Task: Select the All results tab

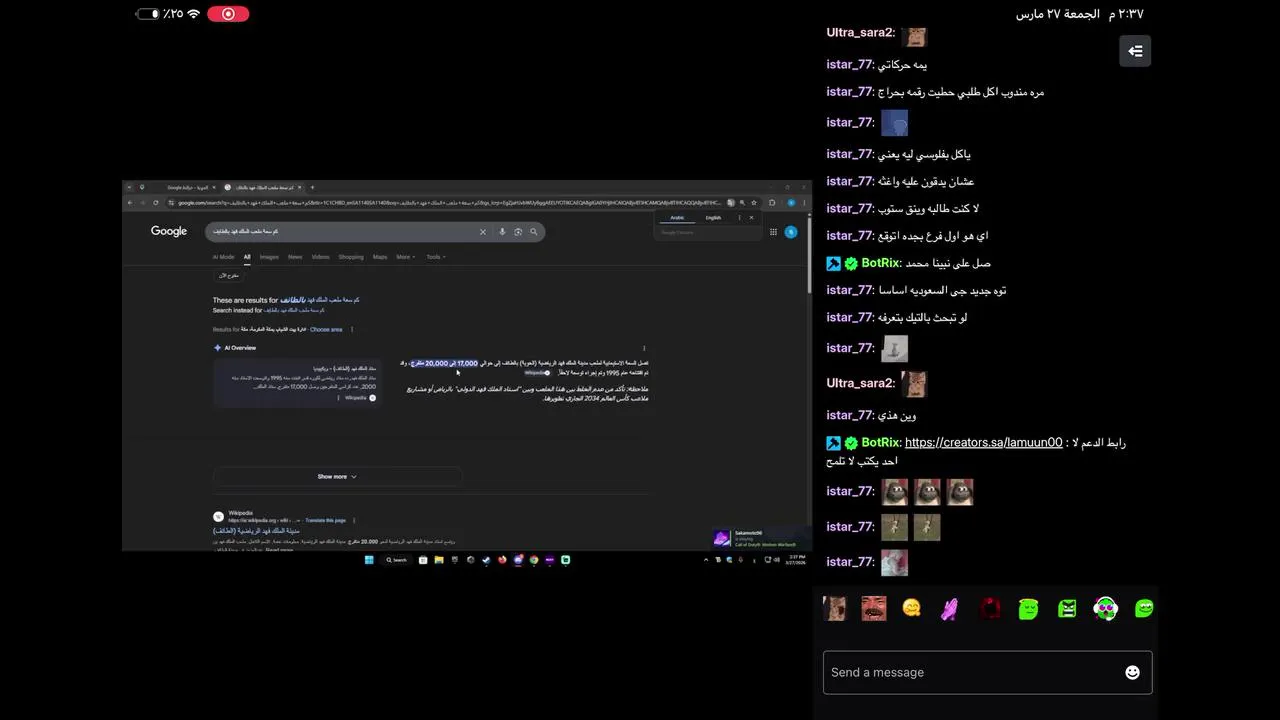Action: click(247, 257)
